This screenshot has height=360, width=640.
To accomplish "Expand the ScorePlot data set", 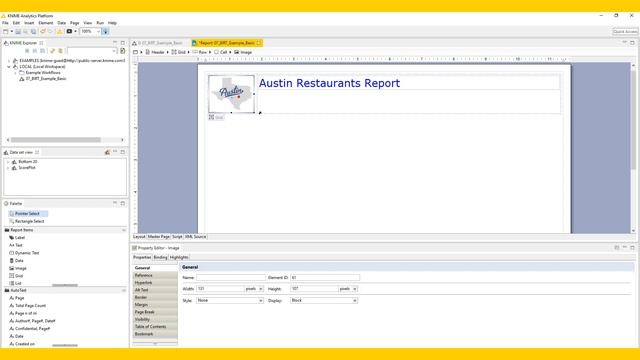I will pos(8,168).
